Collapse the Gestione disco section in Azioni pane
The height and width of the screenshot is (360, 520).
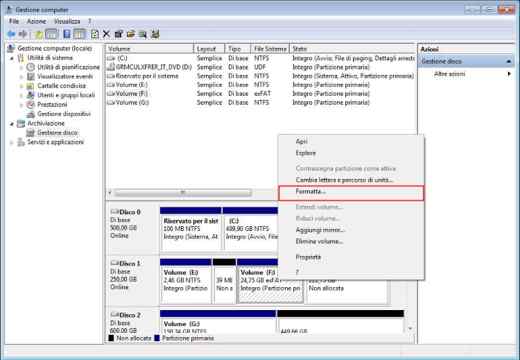tap(509, 61)
